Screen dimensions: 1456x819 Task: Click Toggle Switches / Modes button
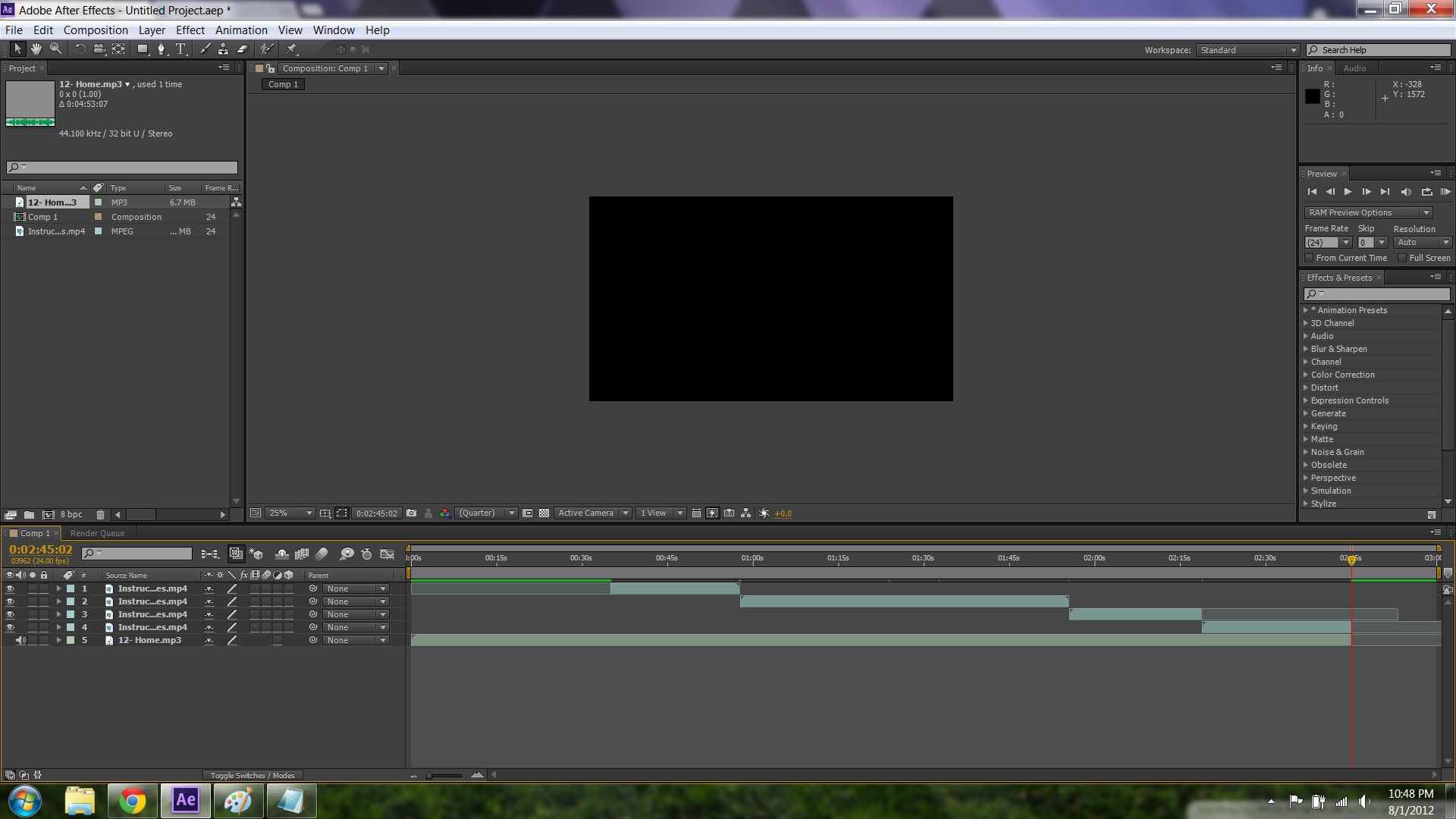click(253, 775)
